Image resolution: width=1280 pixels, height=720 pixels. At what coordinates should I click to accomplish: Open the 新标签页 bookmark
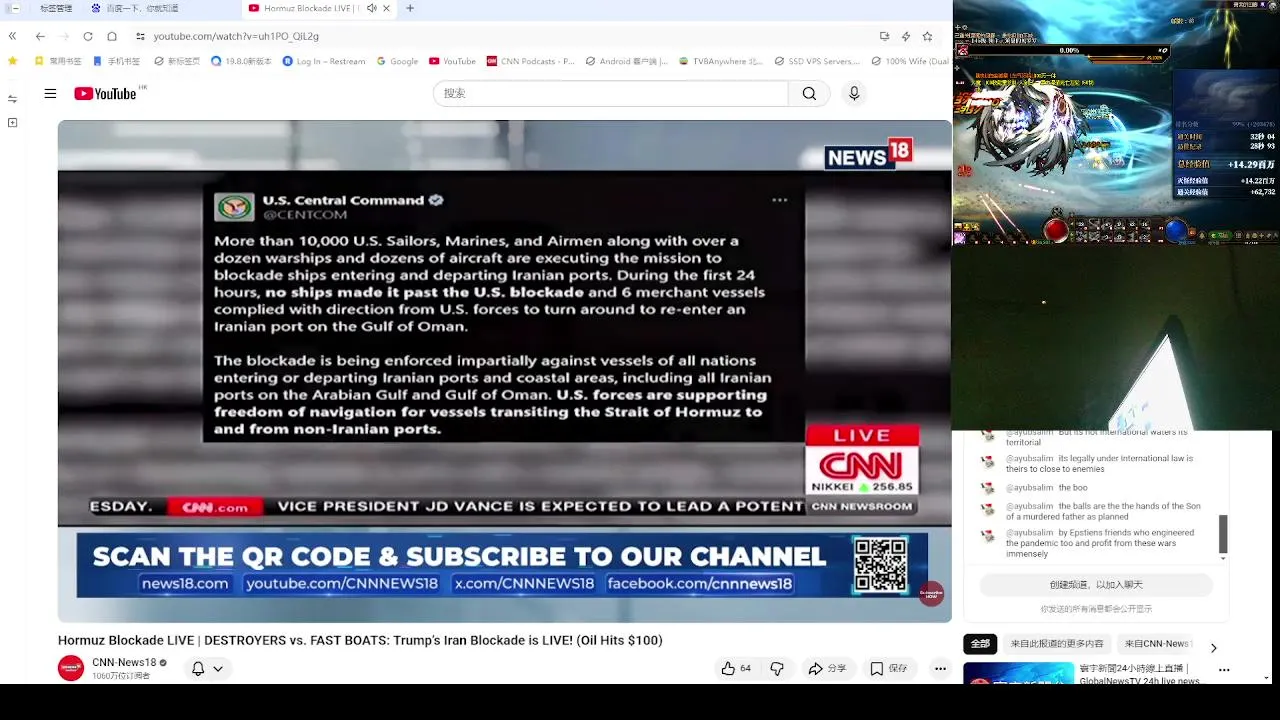(176, 61)
